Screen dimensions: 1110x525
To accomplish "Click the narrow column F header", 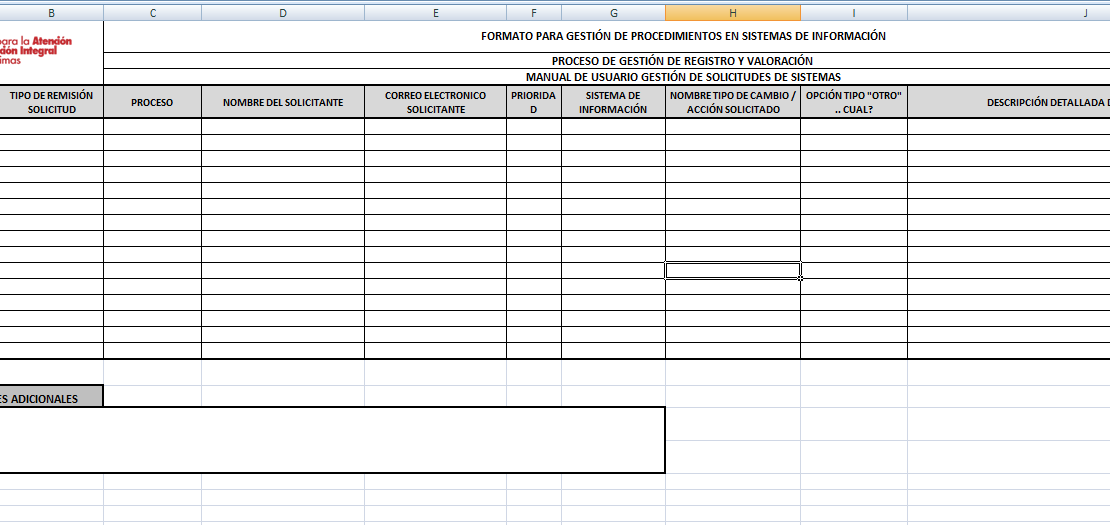I will 533,13.
